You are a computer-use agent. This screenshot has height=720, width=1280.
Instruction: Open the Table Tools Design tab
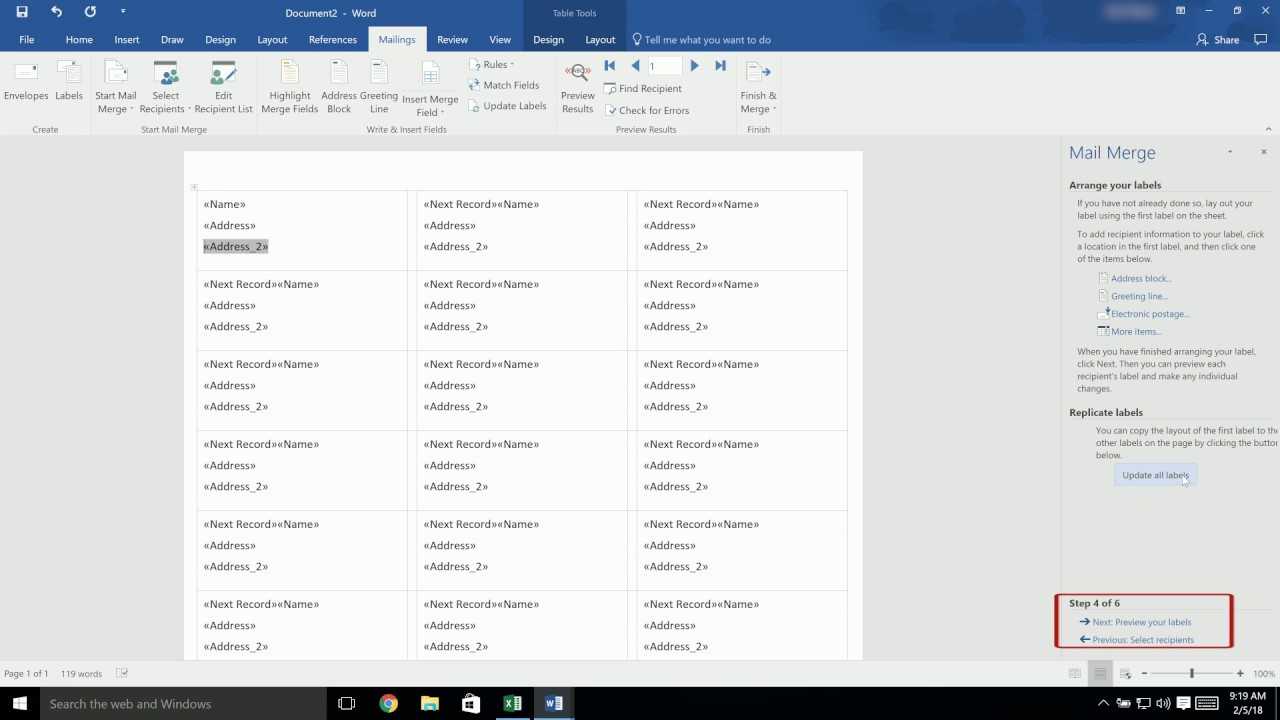coord(548,39)
